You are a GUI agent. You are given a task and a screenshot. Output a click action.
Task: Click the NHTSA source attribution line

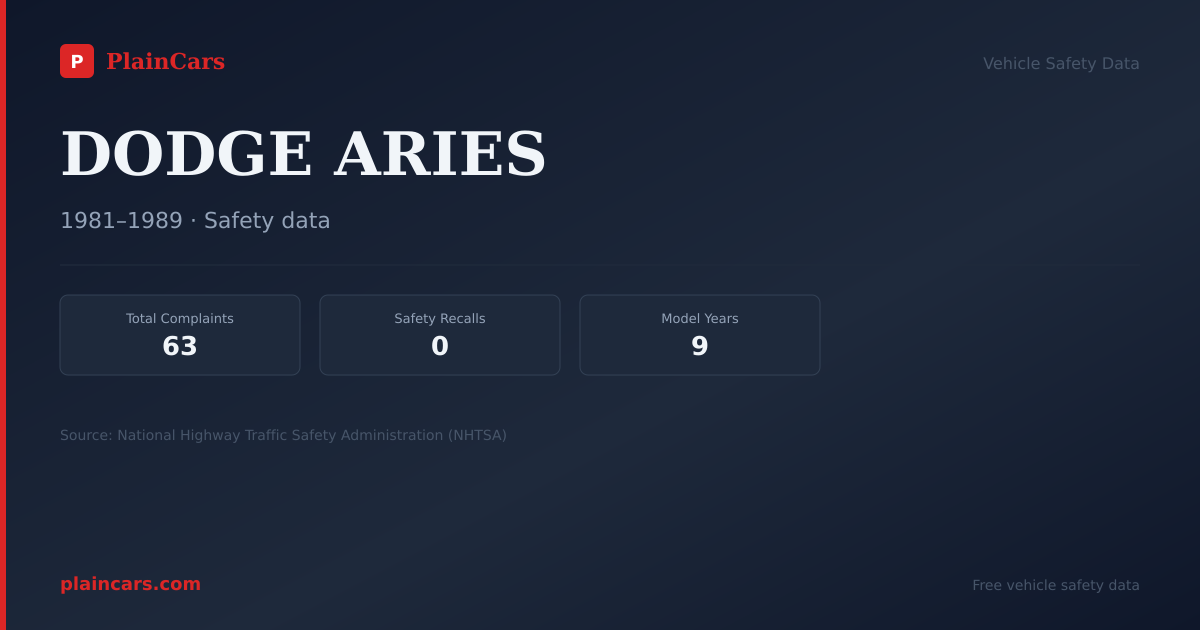coord(283,435)
